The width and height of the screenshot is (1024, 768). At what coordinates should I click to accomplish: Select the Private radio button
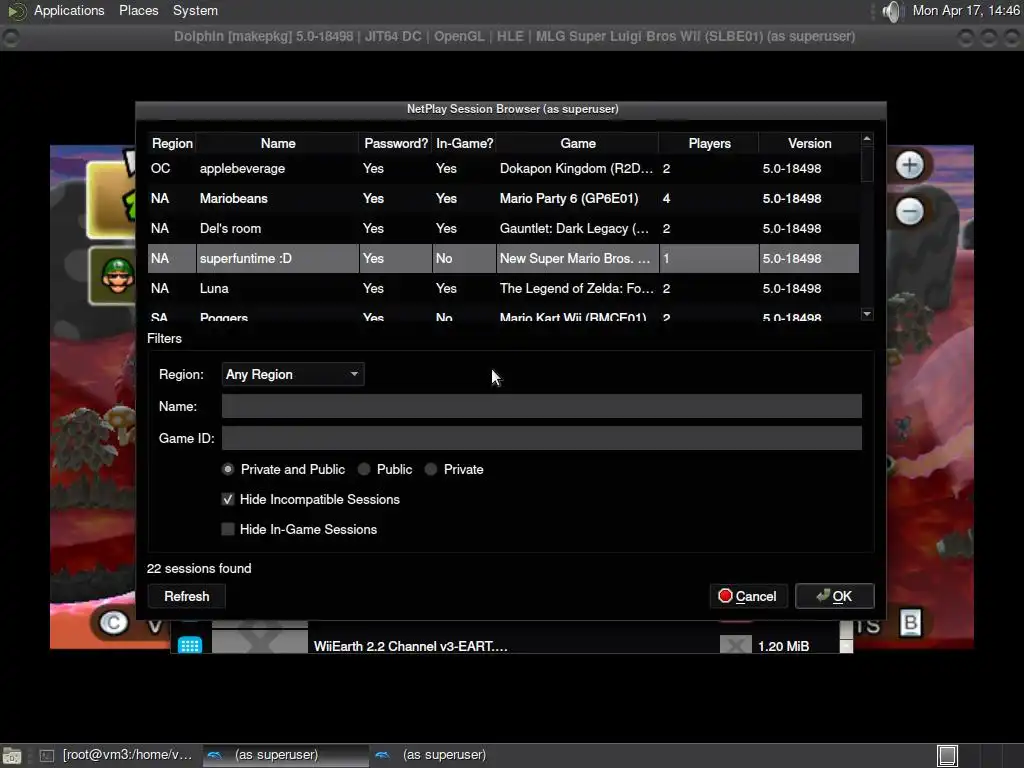click(431, 470)
